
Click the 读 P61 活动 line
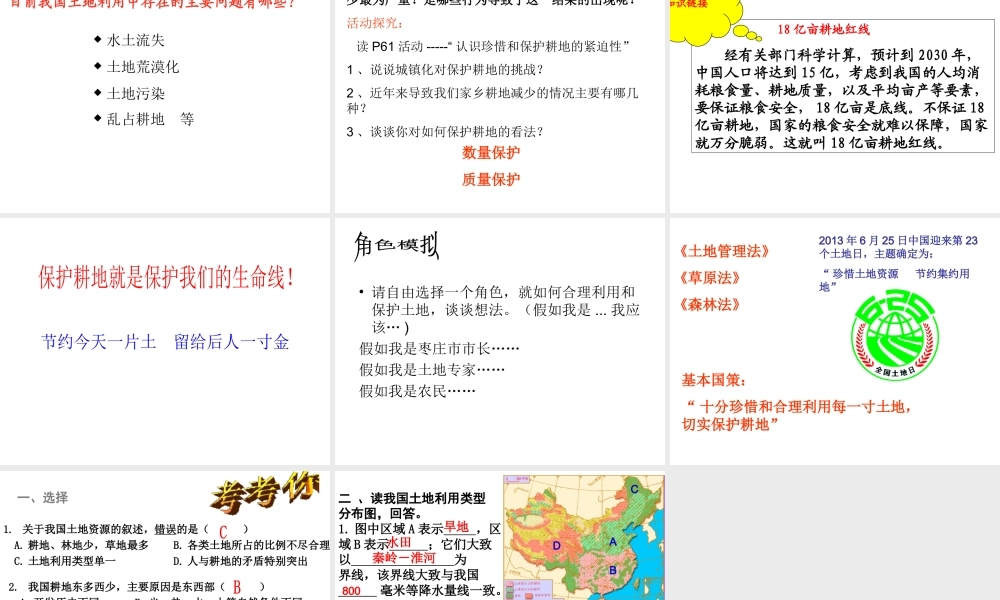[x=494, y=46]
